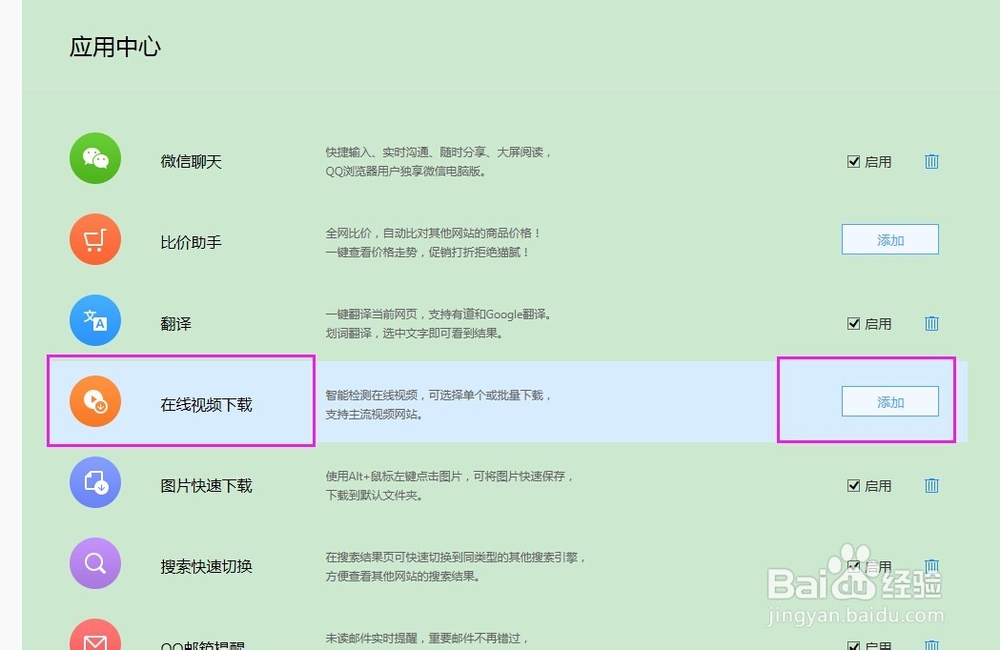Click the 比价助手 shopping cart icon
This screenshot has height=650, width=1000.
(x=94, y=240)
